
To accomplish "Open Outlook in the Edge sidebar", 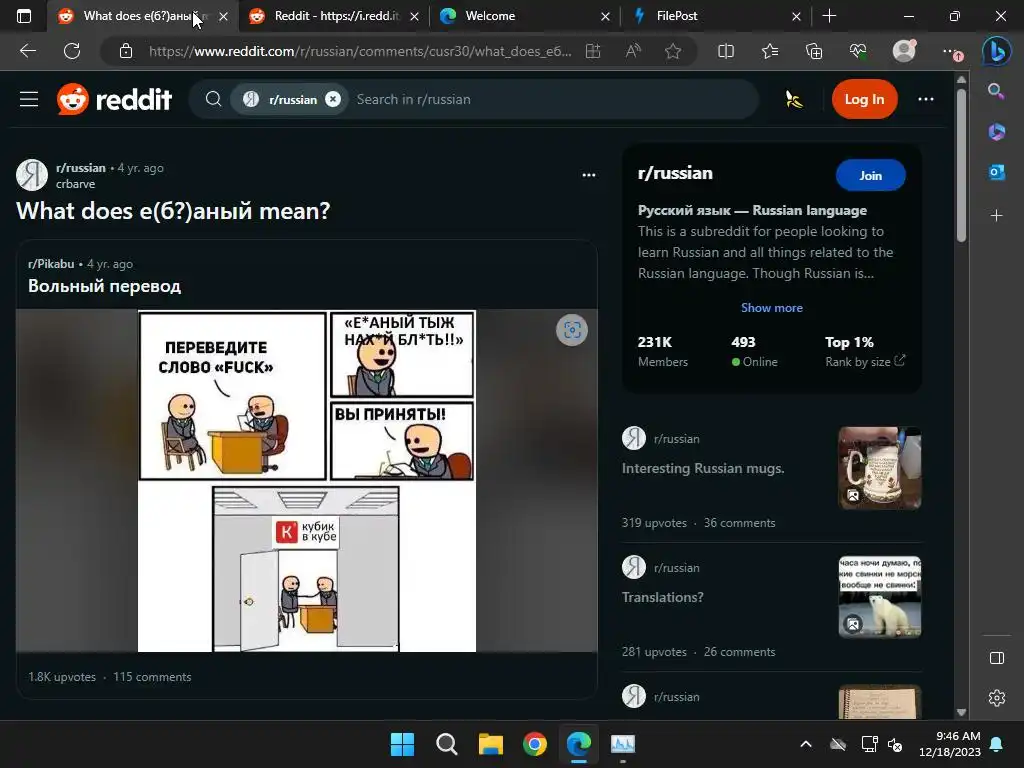I will (996, 172).
